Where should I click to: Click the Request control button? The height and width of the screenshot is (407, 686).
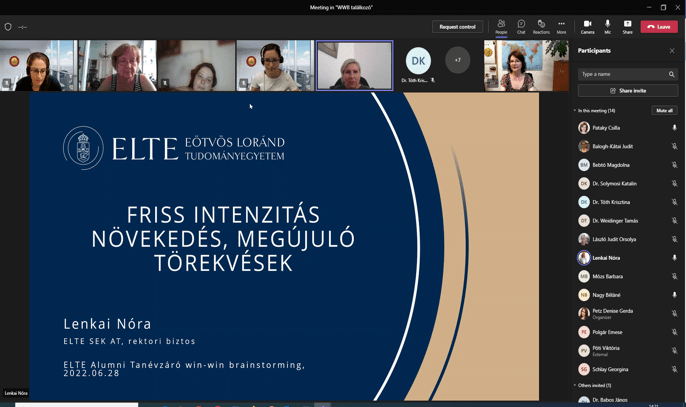(x=458, y=27)
